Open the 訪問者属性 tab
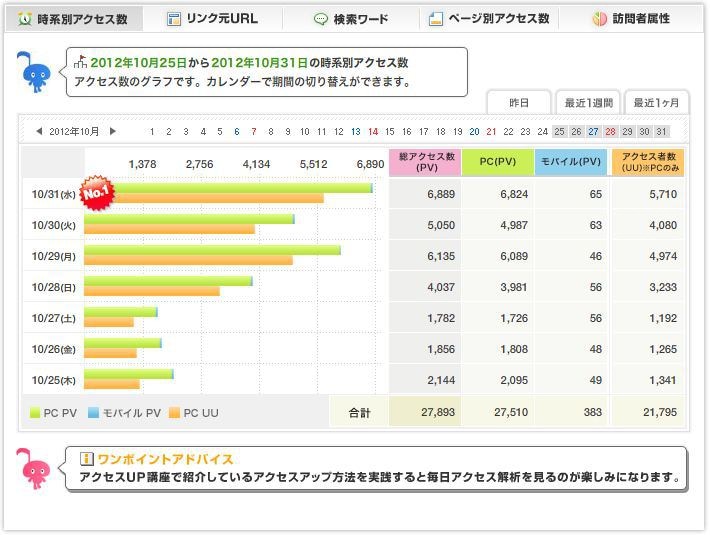The height and width of the screenshot is (535, 710). [631, 19]
